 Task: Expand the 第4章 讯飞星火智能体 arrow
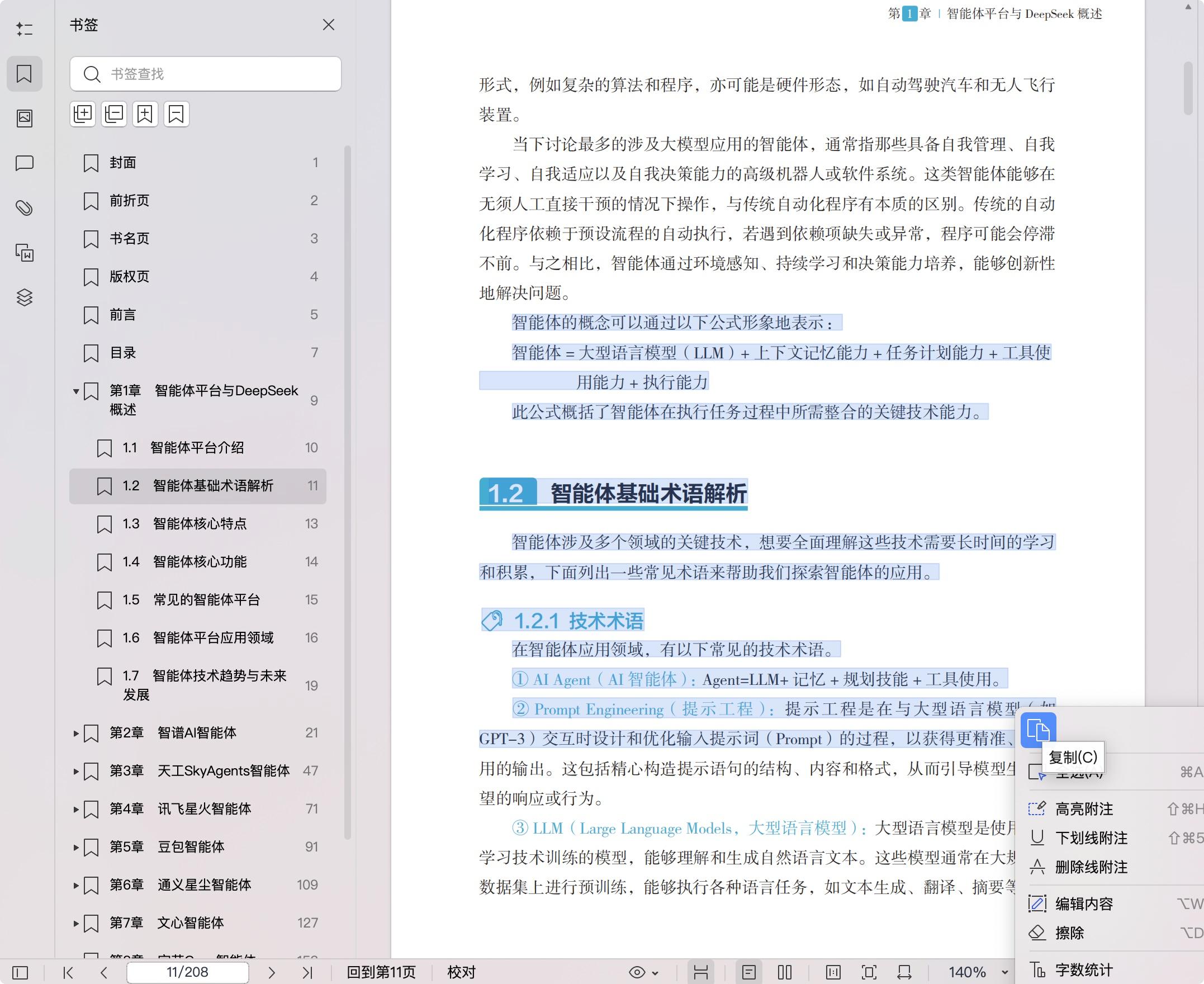tap(76, 809)
